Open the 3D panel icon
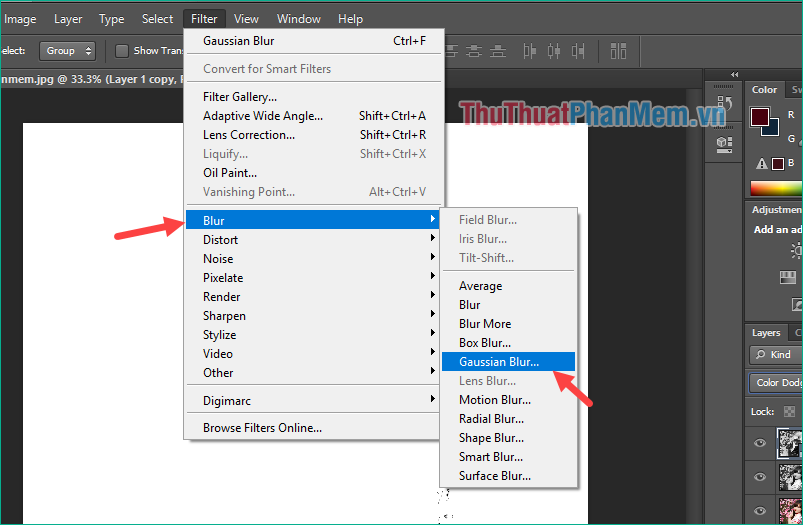The height and width of the screenshot is (525, 803). click(x=724, y=144)
